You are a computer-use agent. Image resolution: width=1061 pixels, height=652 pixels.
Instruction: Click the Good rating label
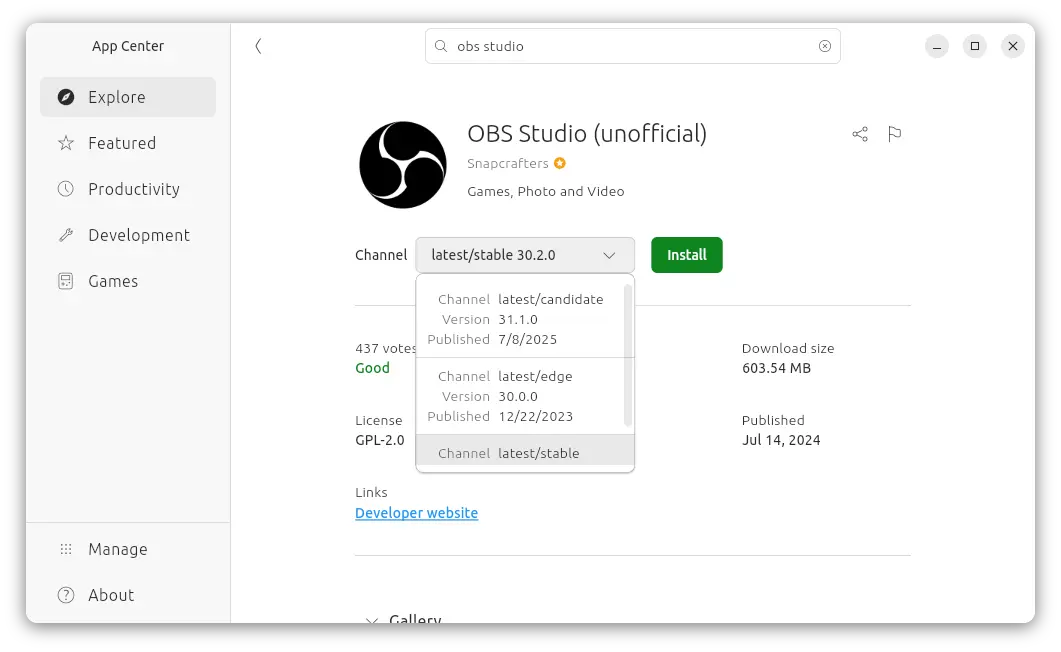click(372, 368)
